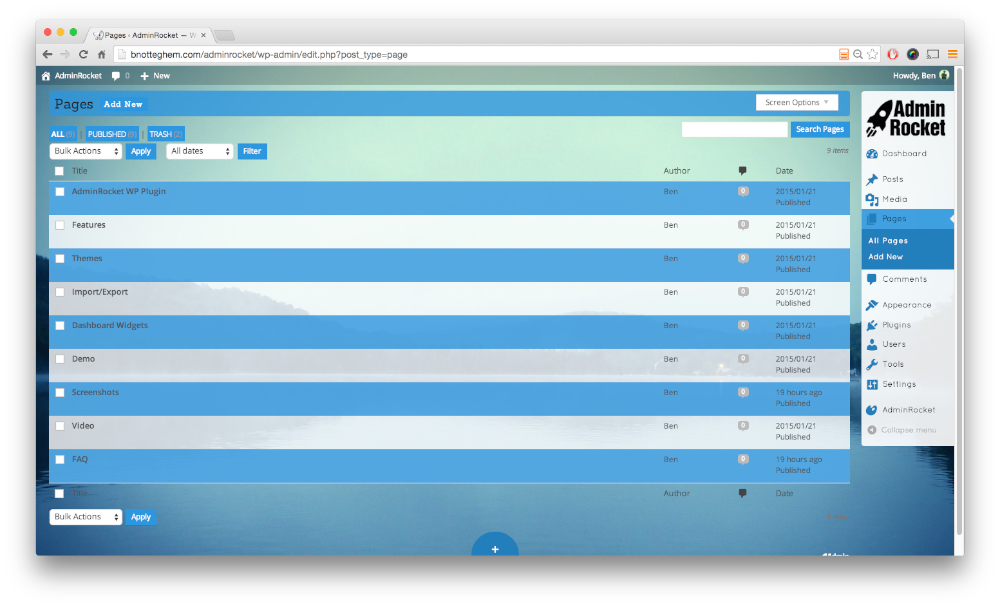
Task: Sort pages by the Title column header
Action: (79, 171)
